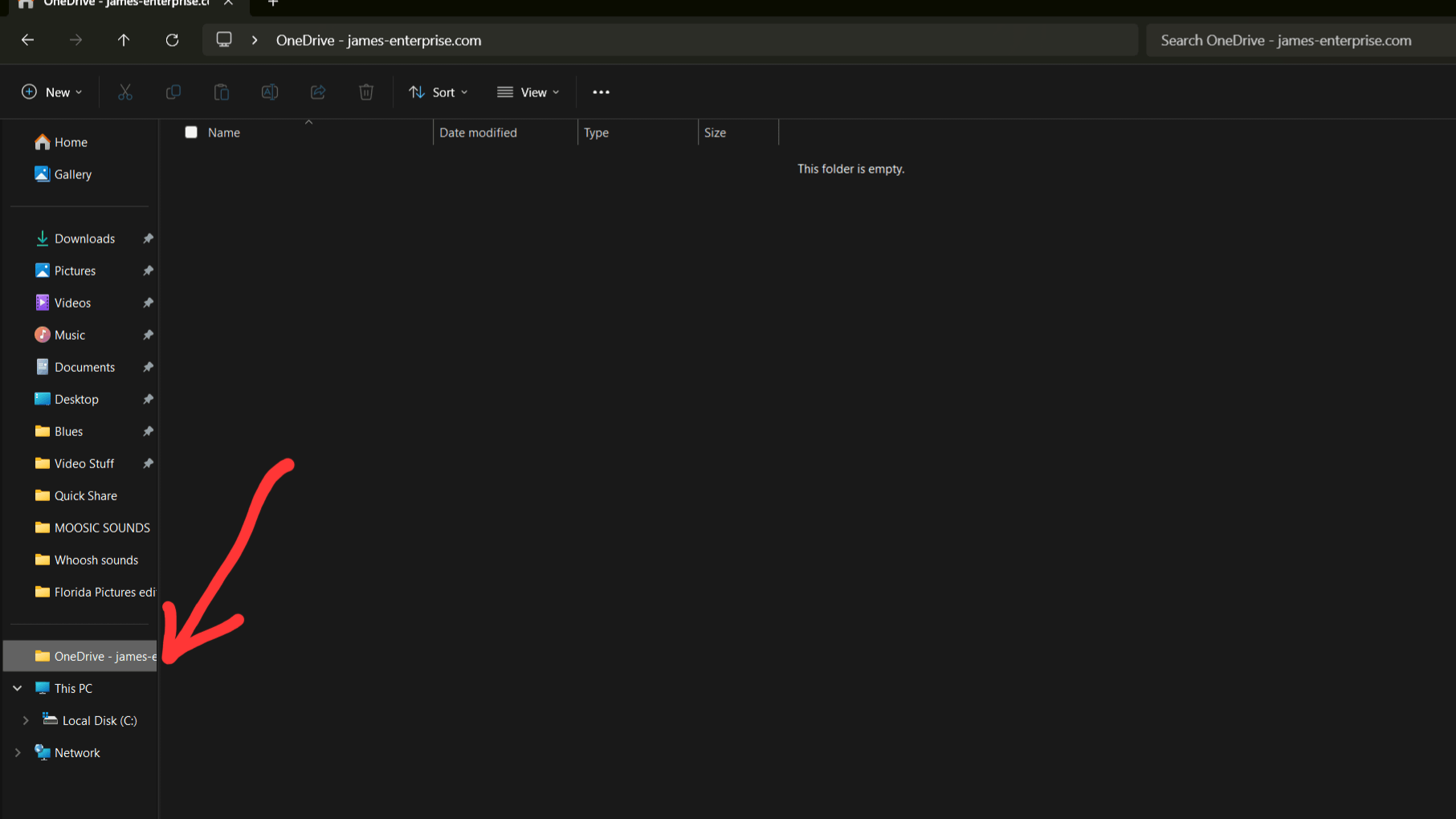Image resolution: width=1456 pixels, height=819 pixels.
Task: Collapse the This PC tree node
Action: tap(18, 688)
